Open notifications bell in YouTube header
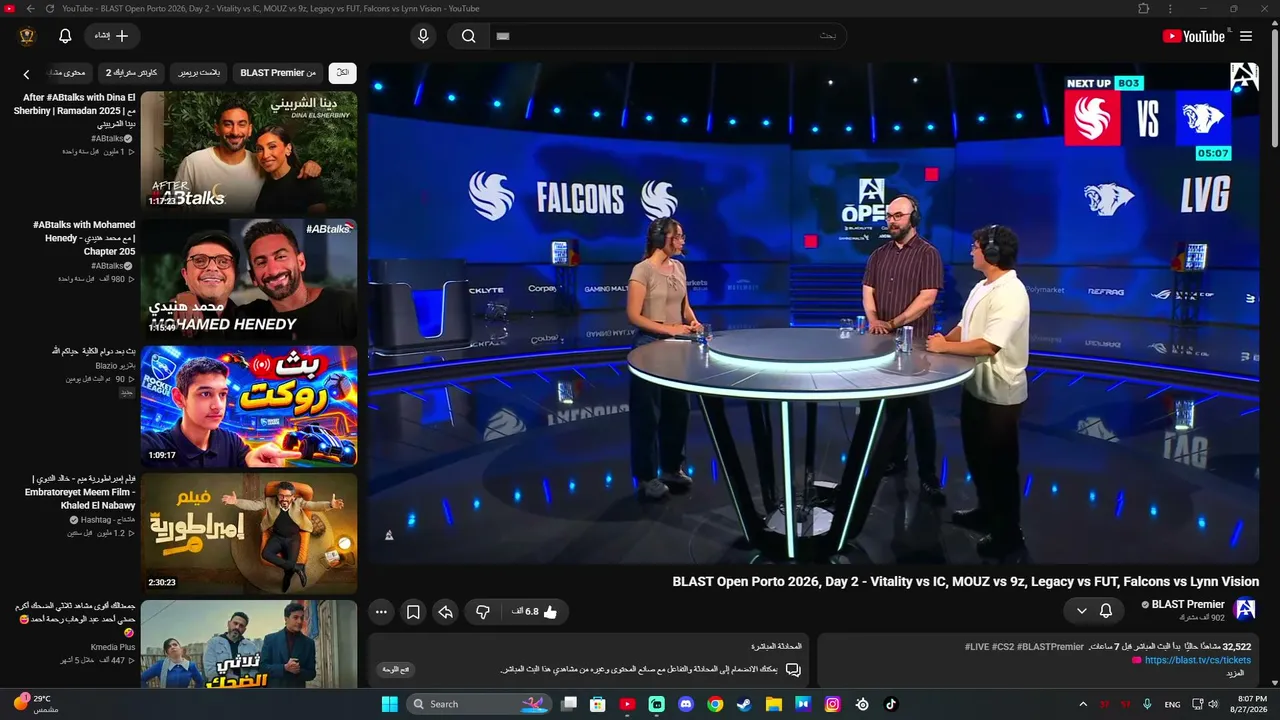The image size is (1280, 720). point(65,36)
